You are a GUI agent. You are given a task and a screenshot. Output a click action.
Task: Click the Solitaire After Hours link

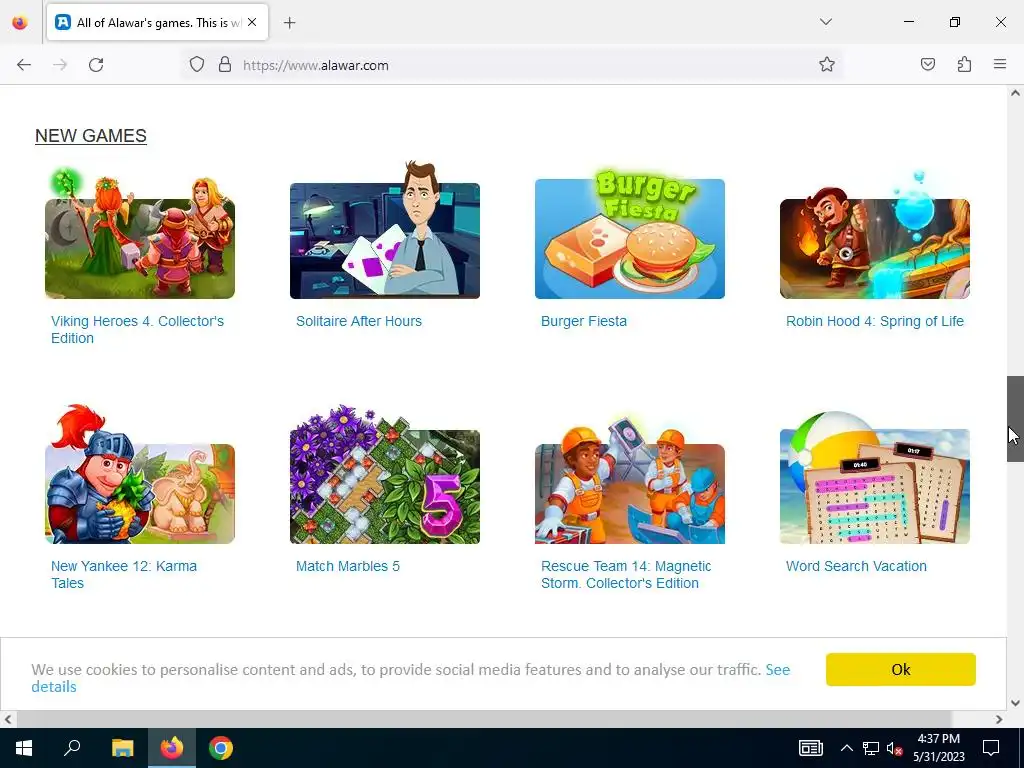pos(359,321)
